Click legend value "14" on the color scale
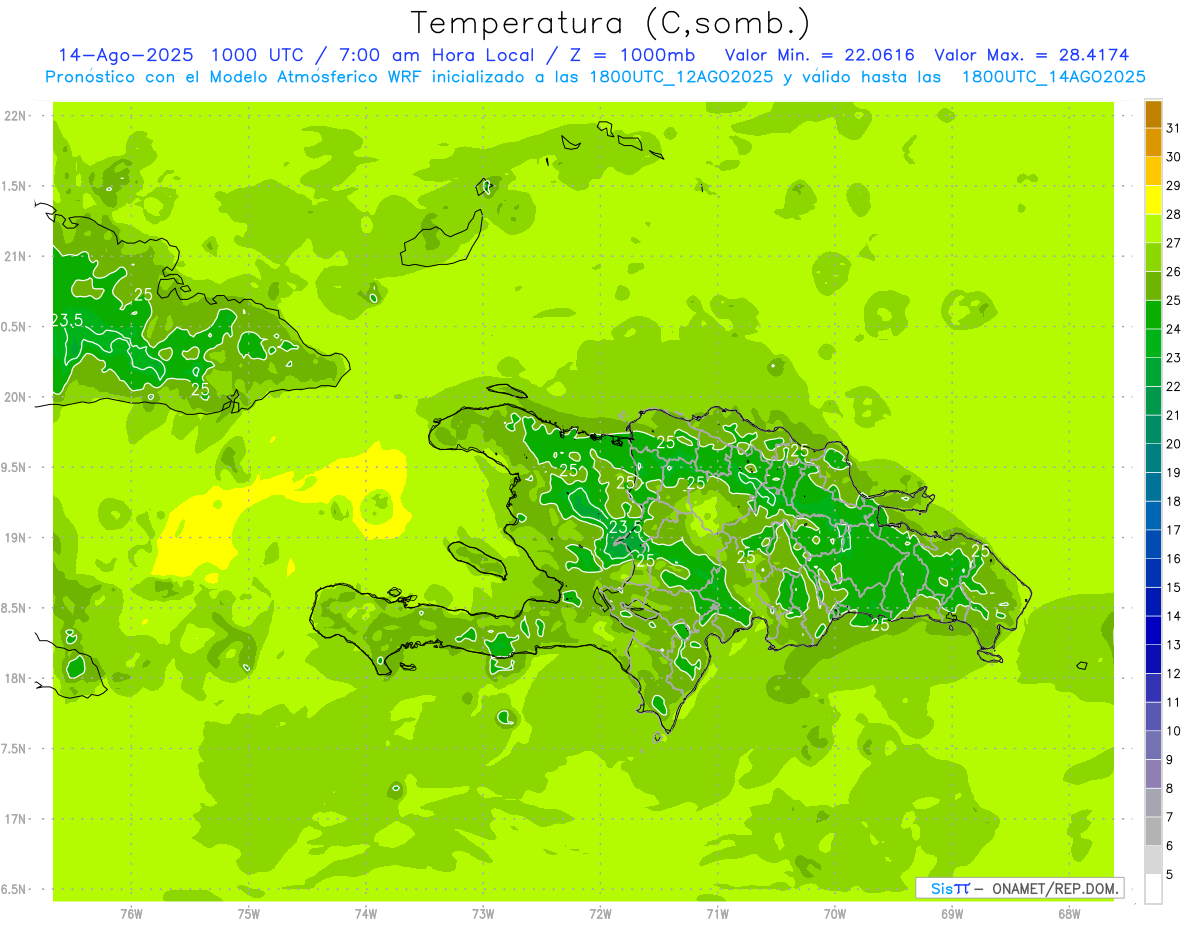The image size is (1200, 927). click(x=1174, y=616)
